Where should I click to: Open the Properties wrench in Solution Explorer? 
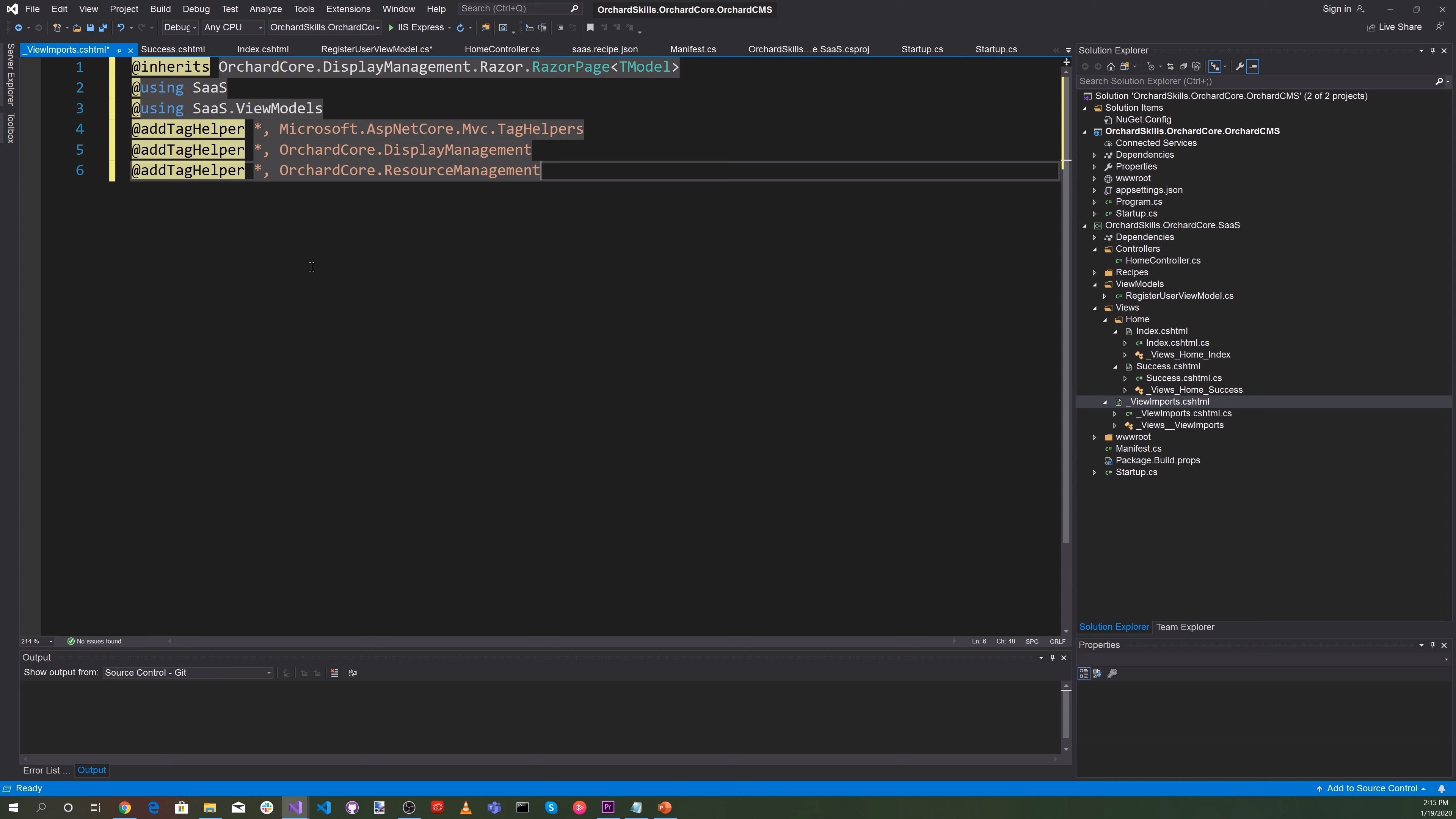1239,67
